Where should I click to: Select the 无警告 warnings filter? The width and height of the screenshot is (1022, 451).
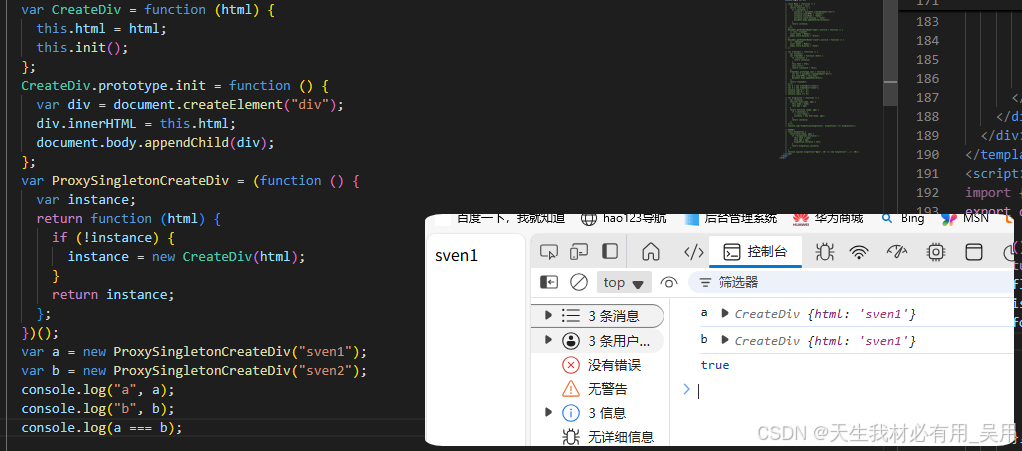click(x=607, y=389)
